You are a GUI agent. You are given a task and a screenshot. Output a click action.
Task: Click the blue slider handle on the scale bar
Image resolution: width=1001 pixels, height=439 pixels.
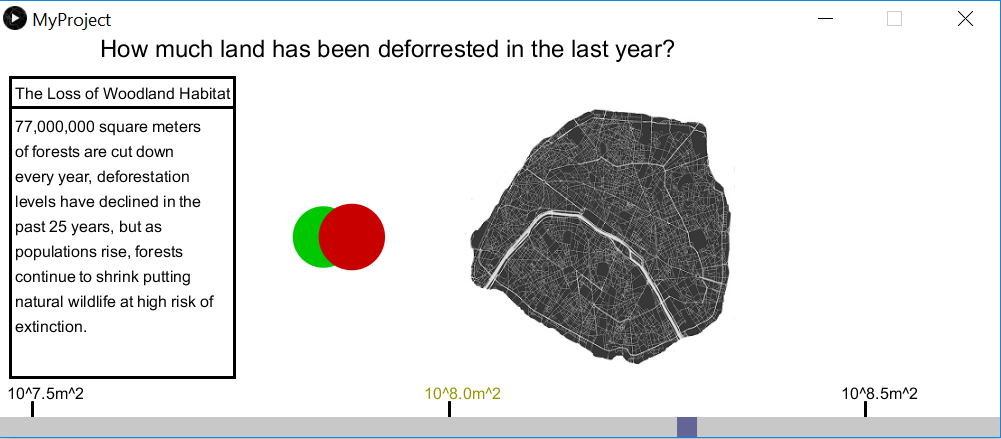pyautogui.click(x=687, y=427)
